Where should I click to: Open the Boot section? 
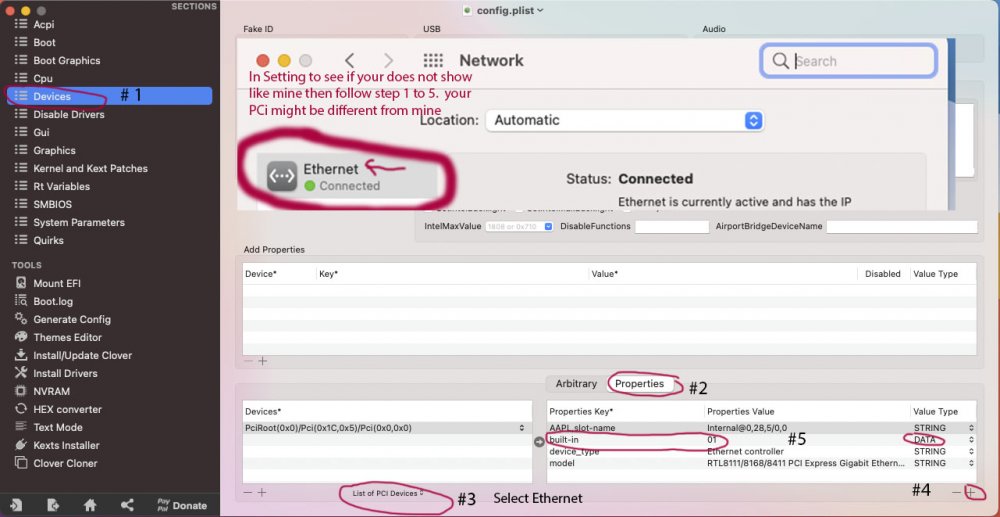coord(44,42)
